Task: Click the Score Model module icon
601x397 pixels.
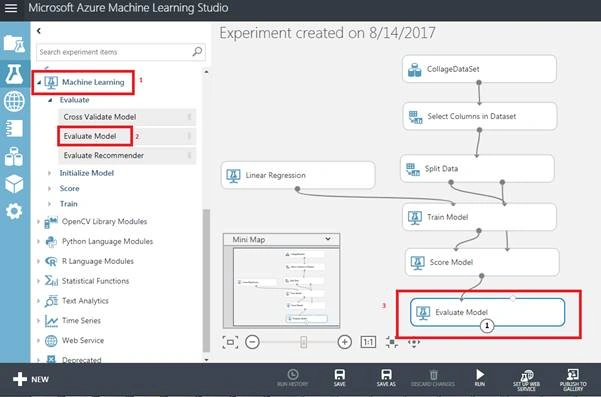Action: (x=417, y=263)
